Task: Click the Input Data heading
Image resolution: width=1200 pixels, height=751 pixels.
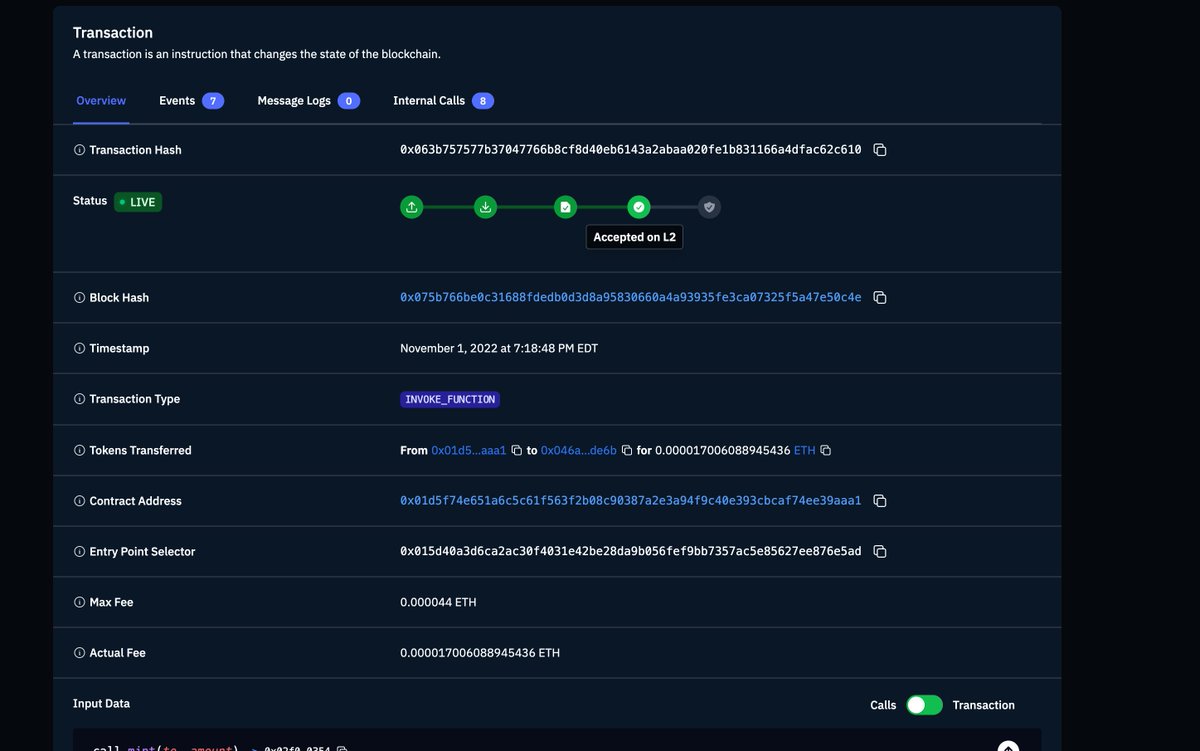Action: (101, 704)
